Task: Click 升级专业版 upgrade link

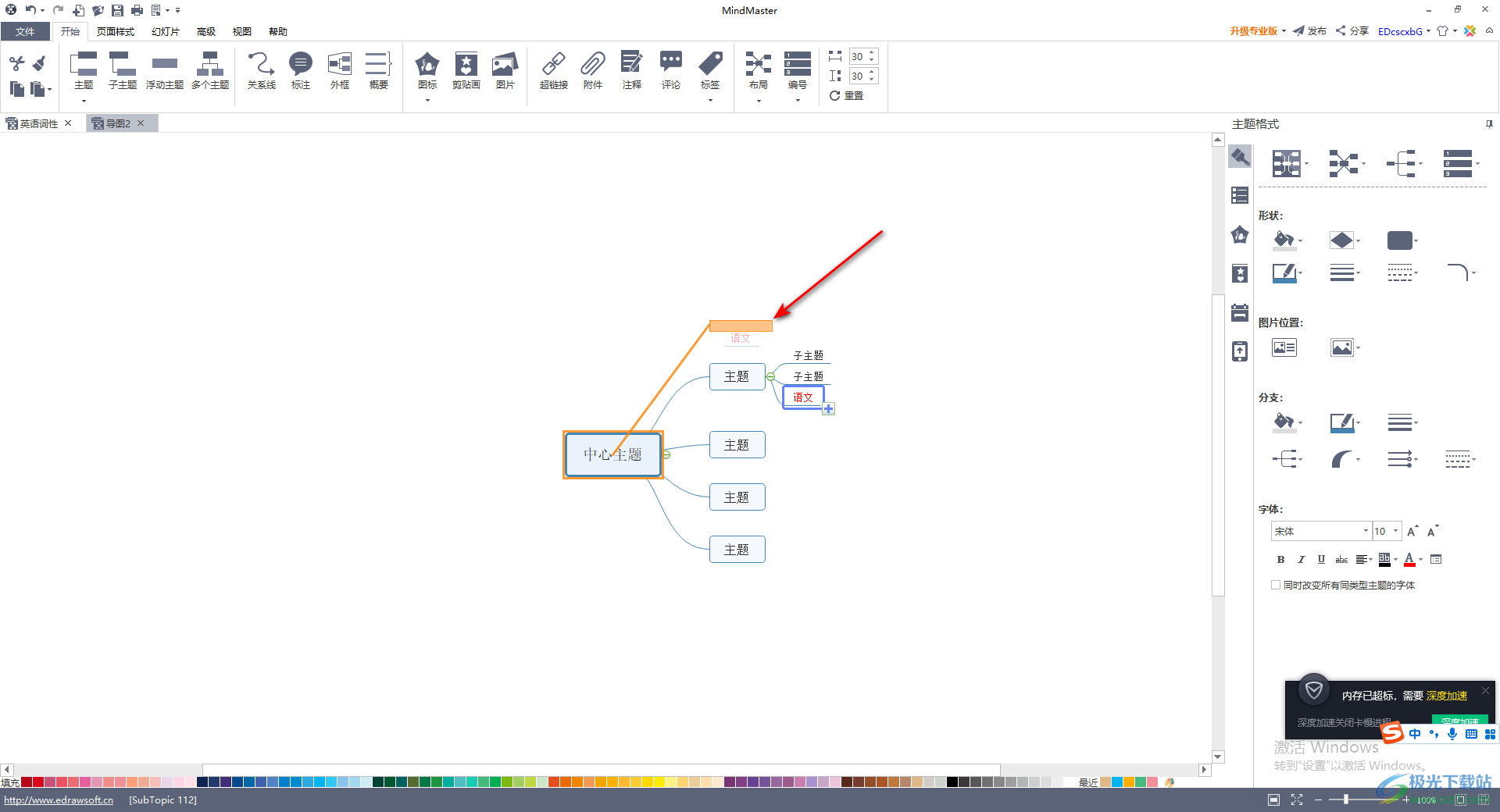Action: coord(1254,31)
